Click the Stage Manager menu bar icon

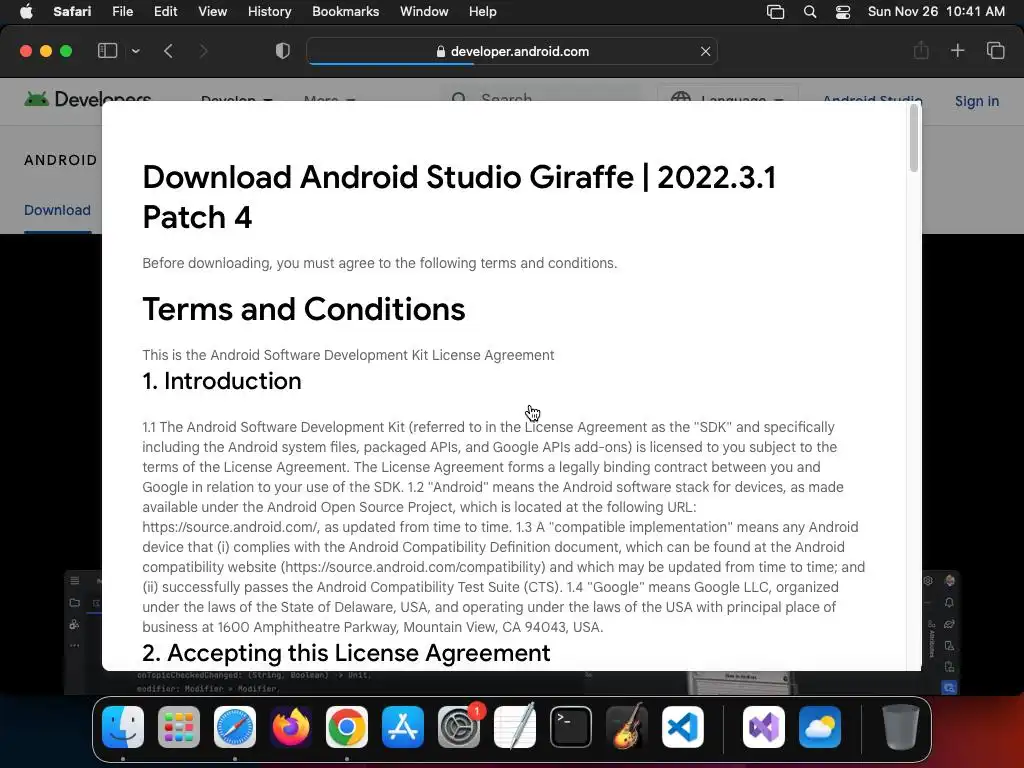pos(775,12)
